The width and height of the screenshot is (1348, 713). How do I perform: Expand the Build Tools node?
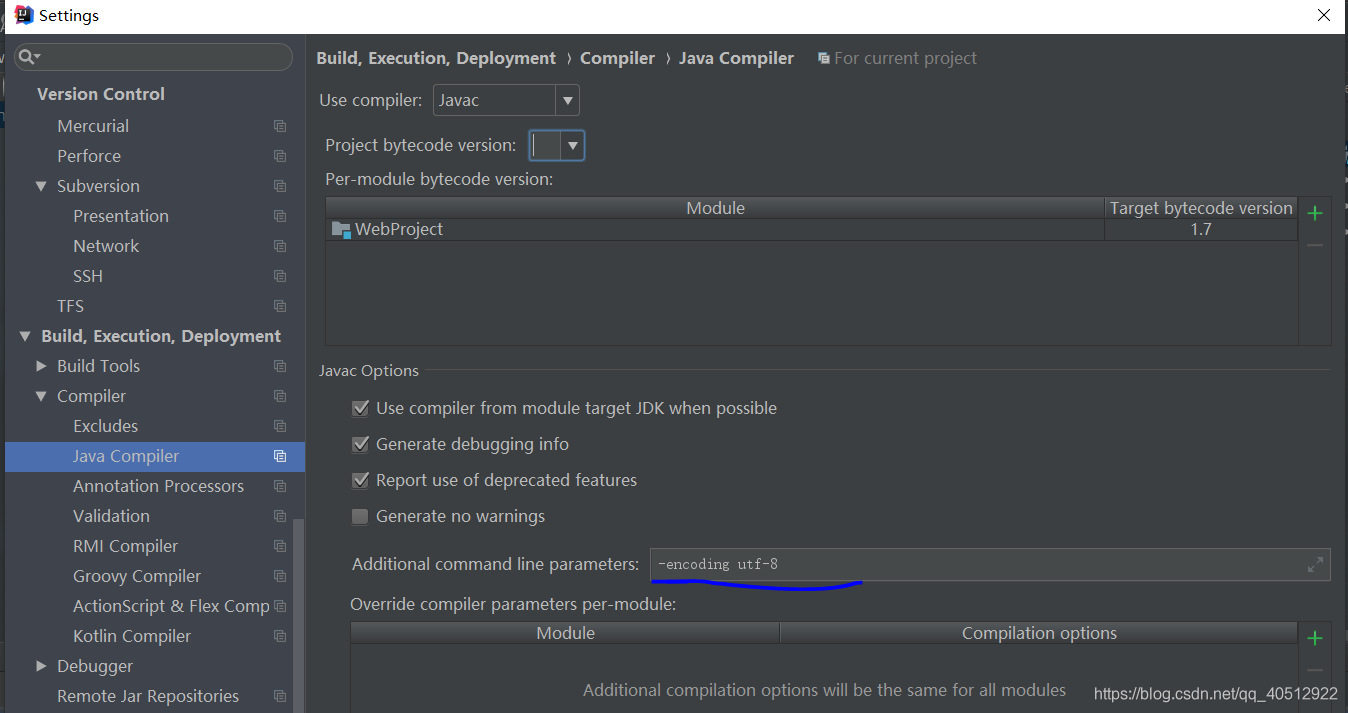[41, 366]
